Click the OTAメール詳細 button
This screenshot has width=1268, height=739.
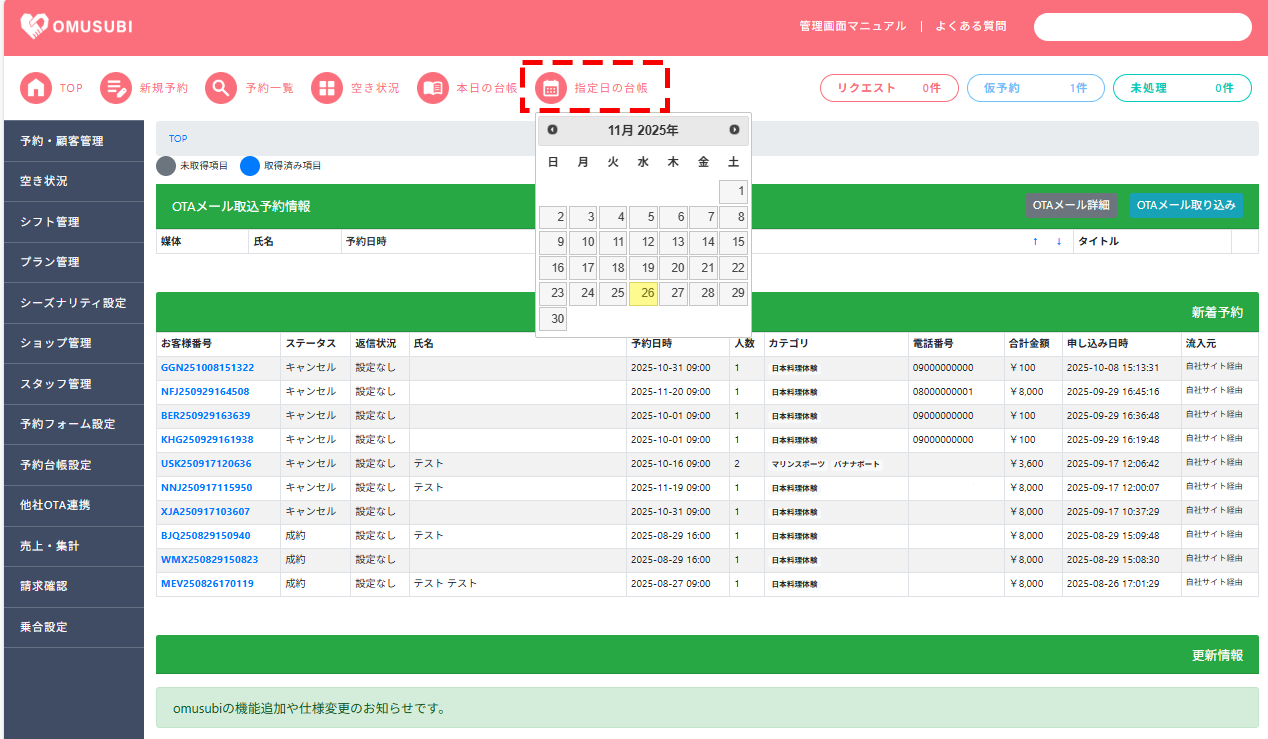[1070, 205]
